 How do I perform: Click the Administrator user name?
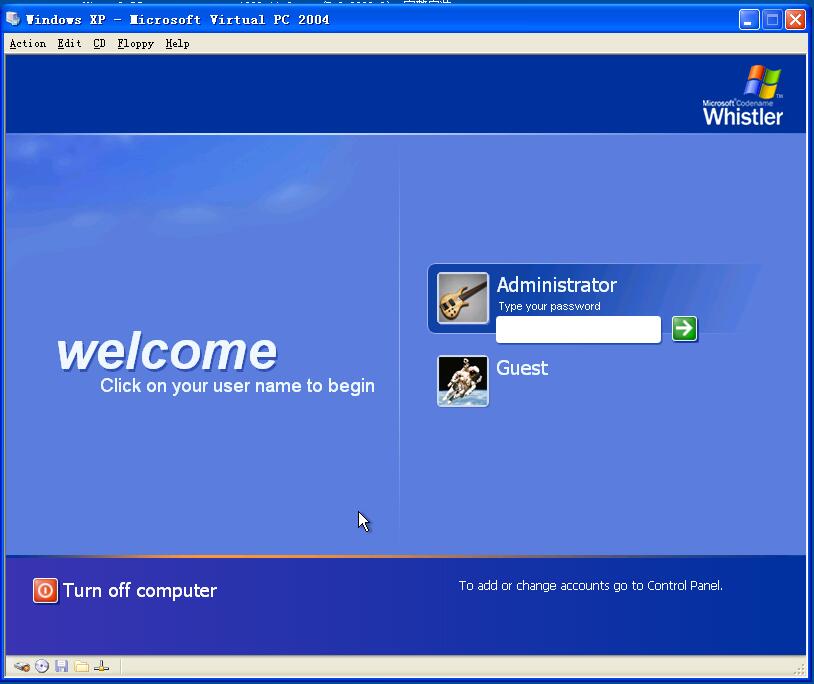[557, 285]
